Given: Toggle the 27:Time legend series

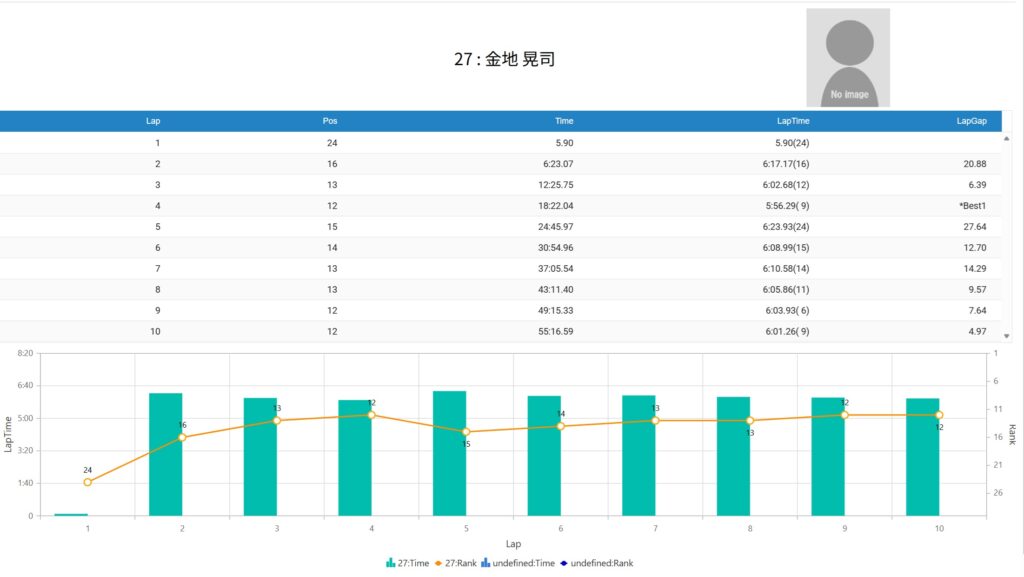Looking at the screenshot, I should 407,563.
